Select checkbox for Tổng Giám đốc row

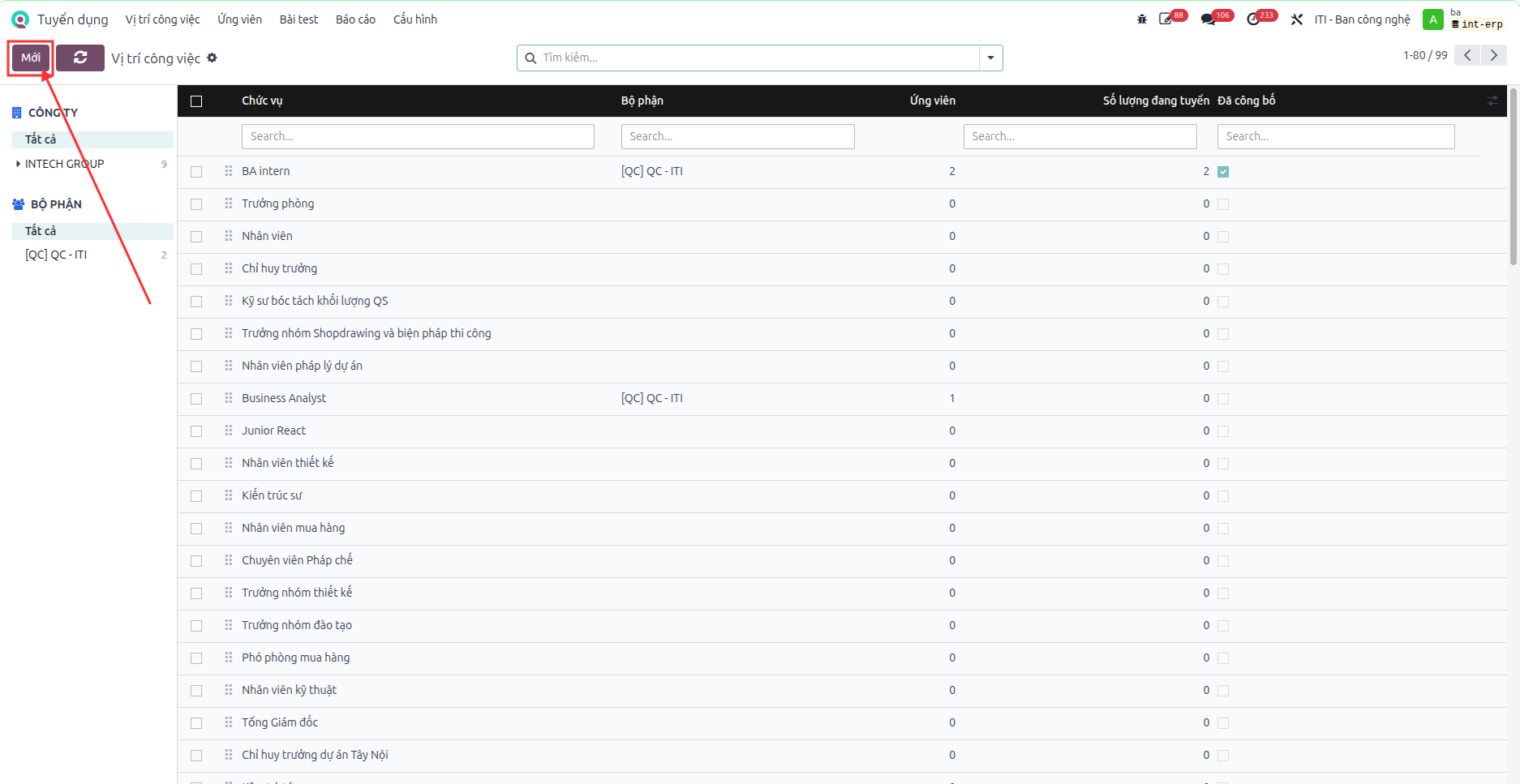coord(196,723)
